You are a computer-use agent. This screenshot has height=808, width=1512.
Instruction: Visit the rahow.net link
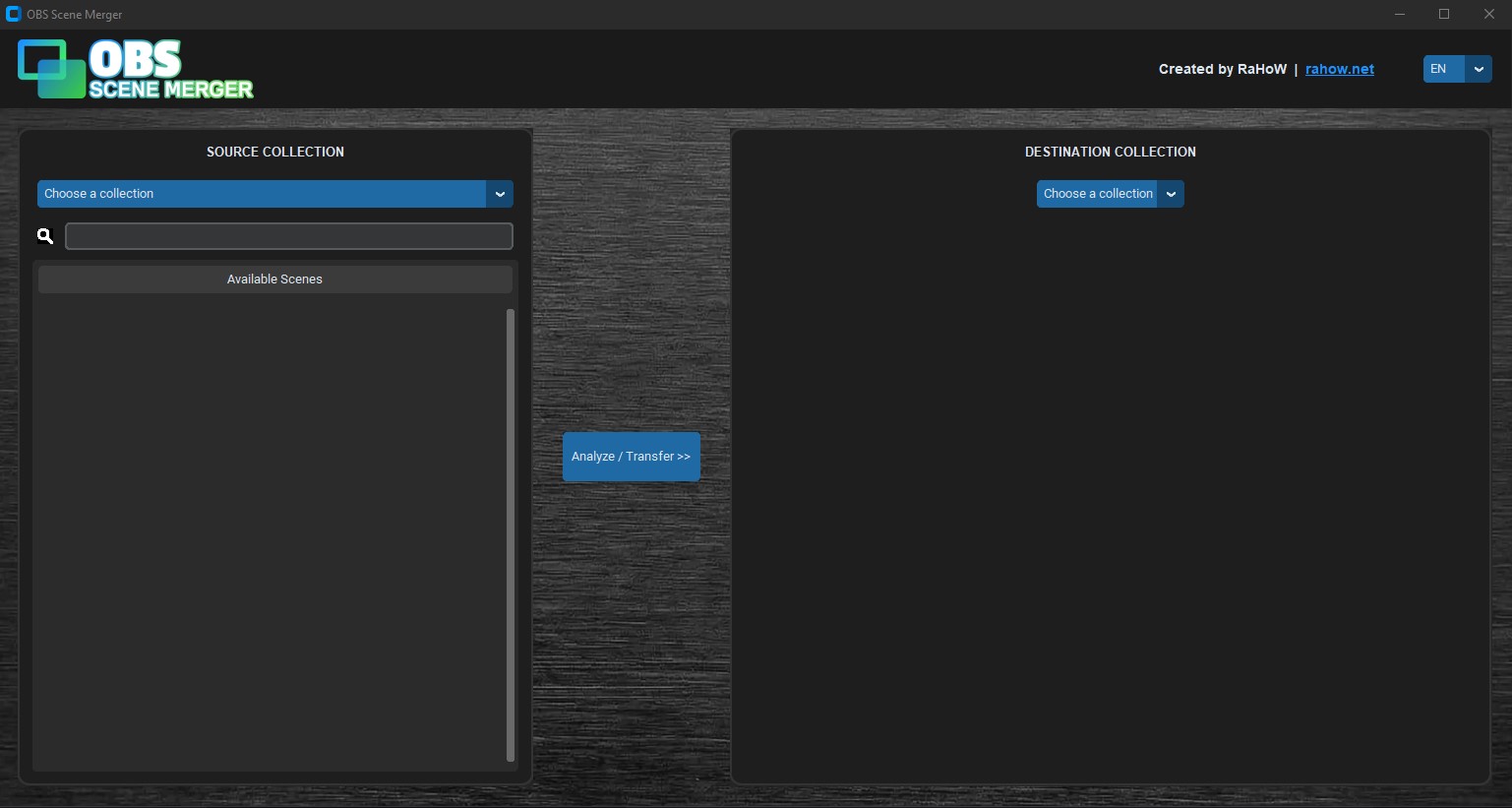pos(1340,69)
